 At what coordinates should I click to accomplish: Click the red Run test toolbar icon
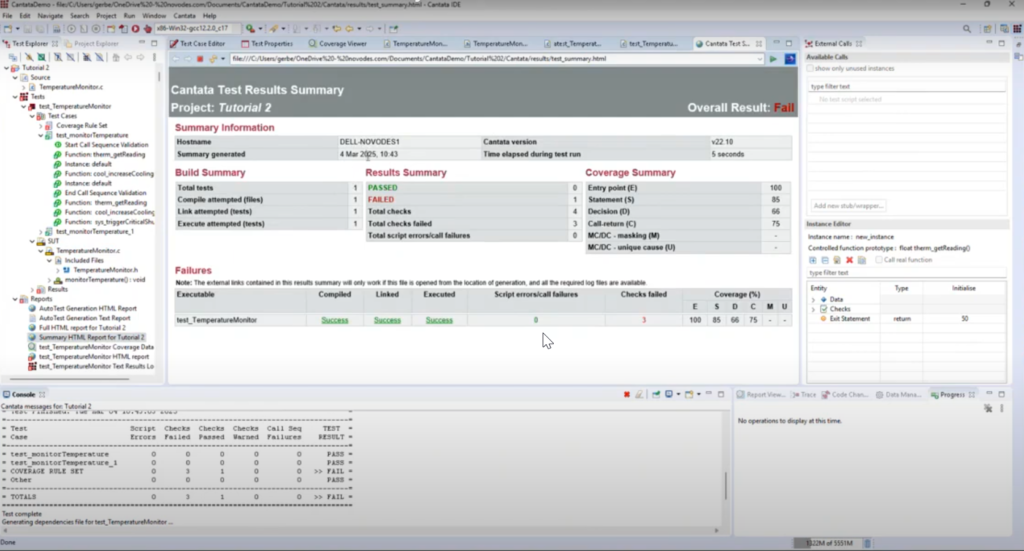tap(135, 29)
